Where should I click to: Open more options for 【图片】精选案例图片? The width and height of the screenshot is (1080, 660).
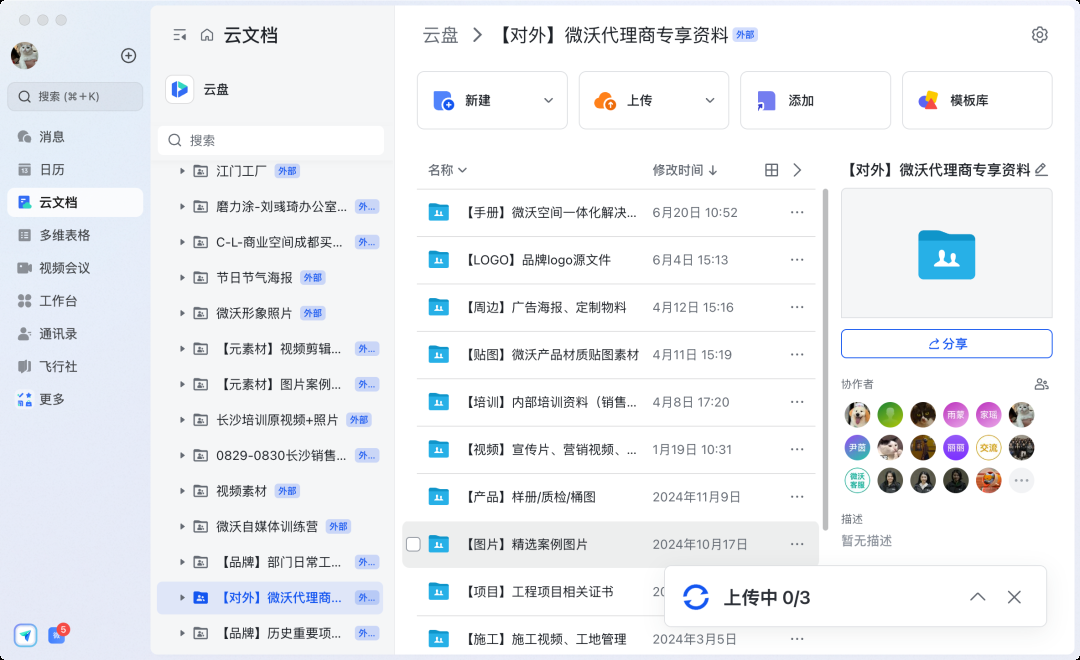tap(797, 544)
